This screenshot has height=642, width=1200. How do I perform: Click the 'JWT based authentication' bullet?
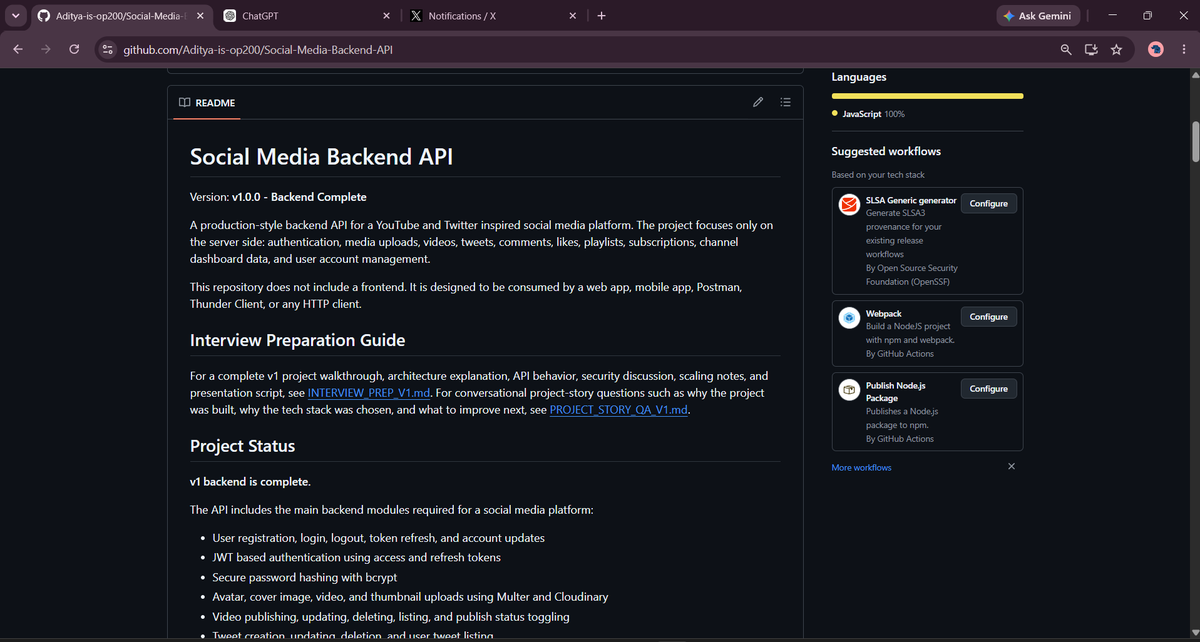click(357, 557)
